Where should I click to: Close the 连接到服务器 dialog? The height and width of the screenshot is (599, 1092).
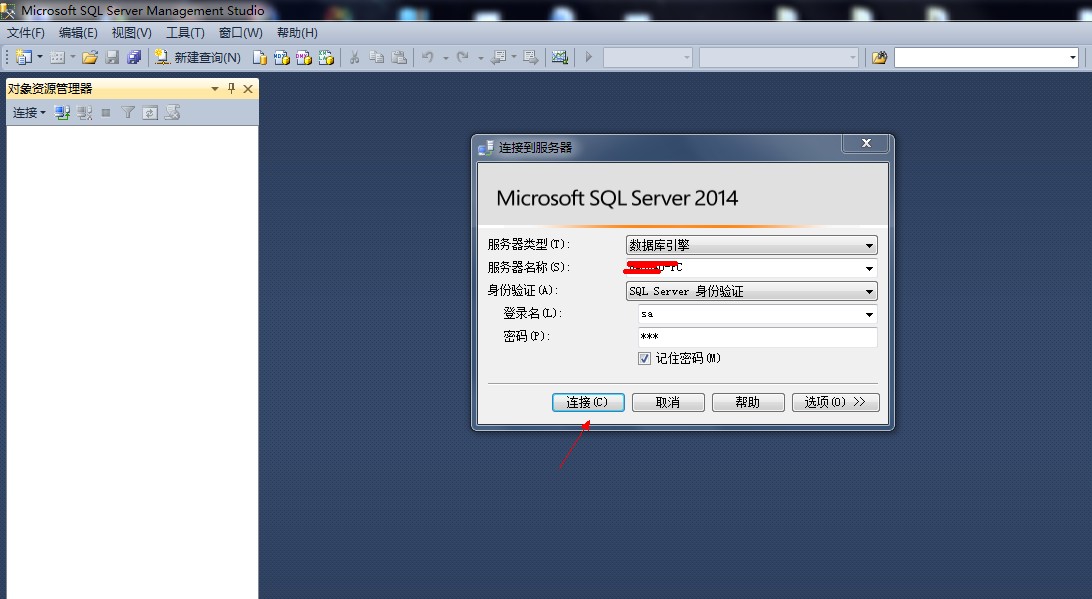click(866, 143)
